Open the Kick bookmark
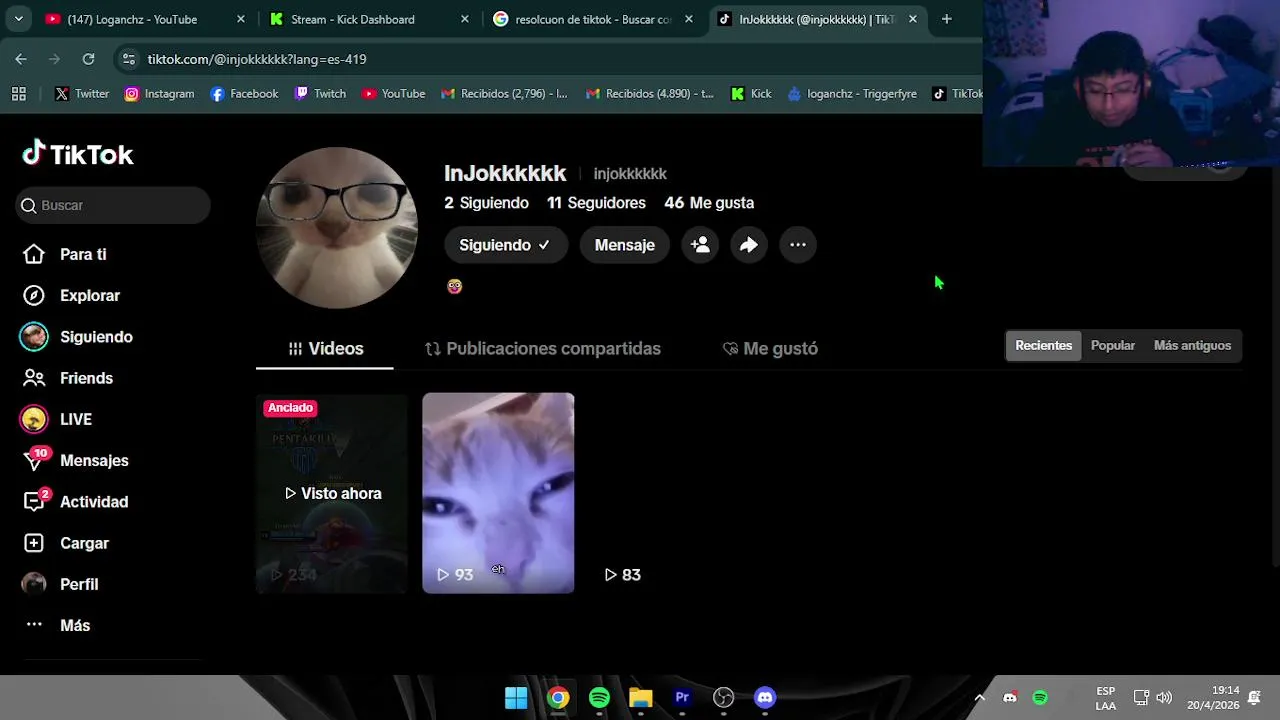Image resolution: width=1280 pixels, height=720 pixels. tap(751, 93)
